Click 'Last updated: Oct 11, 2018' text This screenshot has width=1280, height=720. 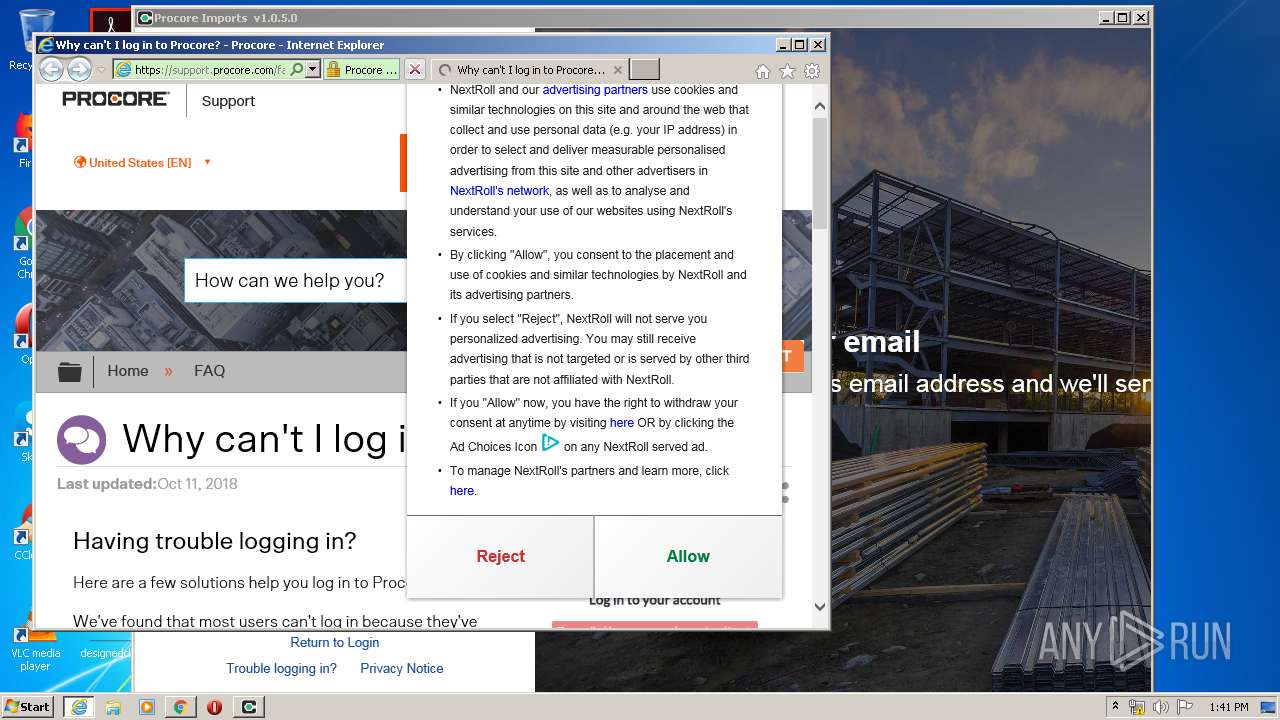147,484
